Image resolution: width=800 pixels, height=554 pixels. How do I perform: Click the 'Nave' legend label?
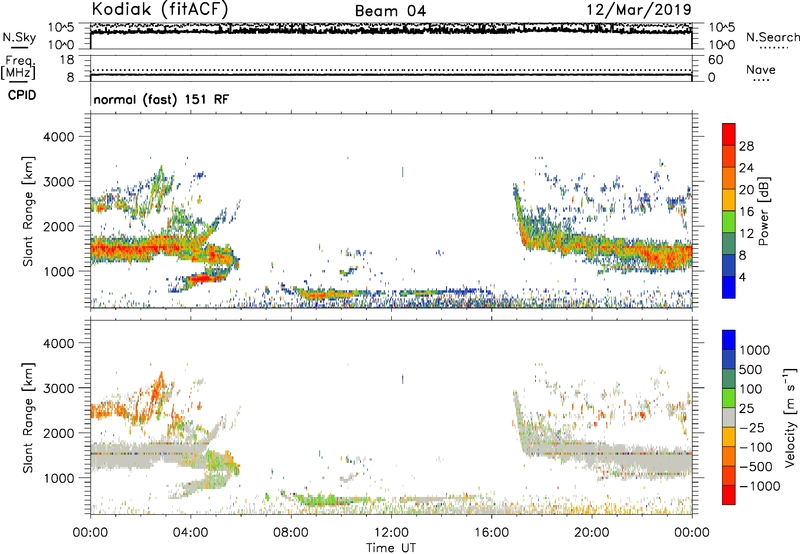pyautogui.click(x=761, y=69)
